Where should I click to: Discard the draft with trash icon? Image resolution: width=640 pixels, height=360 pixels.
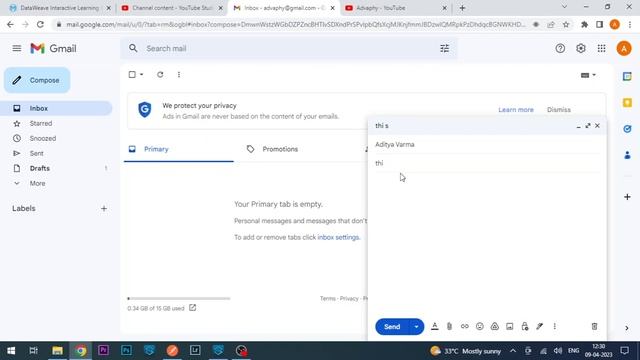pyautogui.click(x=594, y=326)
